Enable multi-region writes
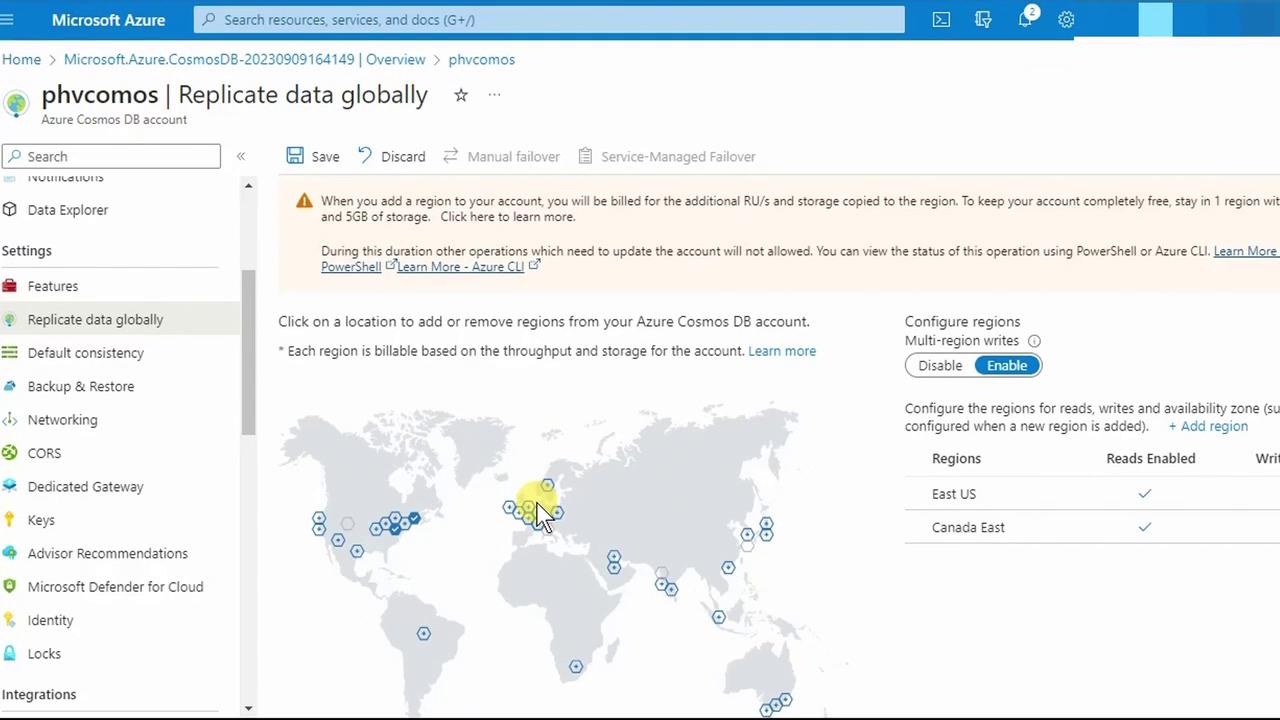This screenshot has height=720, width=1280. click(x=1007, y=365)
